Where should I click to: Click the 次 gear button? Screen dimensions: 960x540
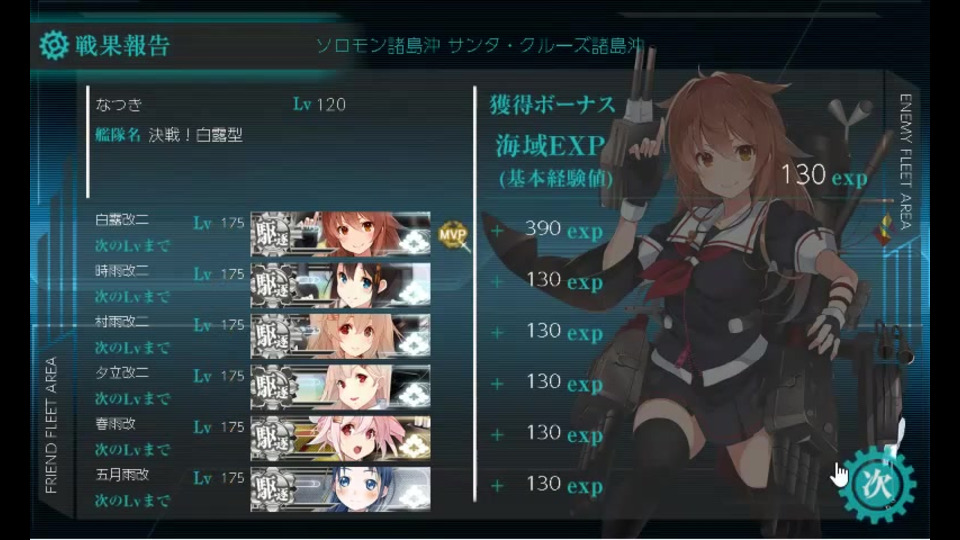coord(877,484)
